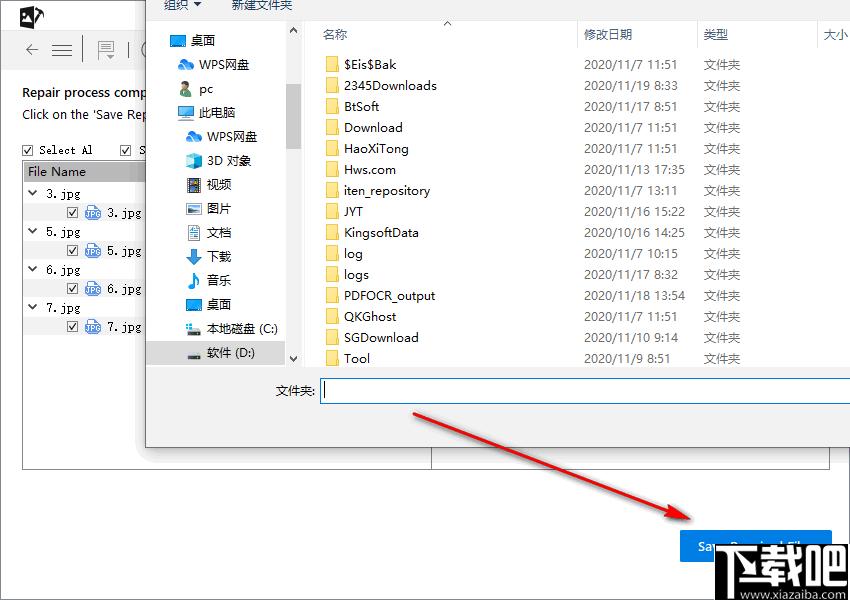Open 3D 对象 folder
Screen dimensions: 850x600
pyautogui.click(x=218, y=160)
